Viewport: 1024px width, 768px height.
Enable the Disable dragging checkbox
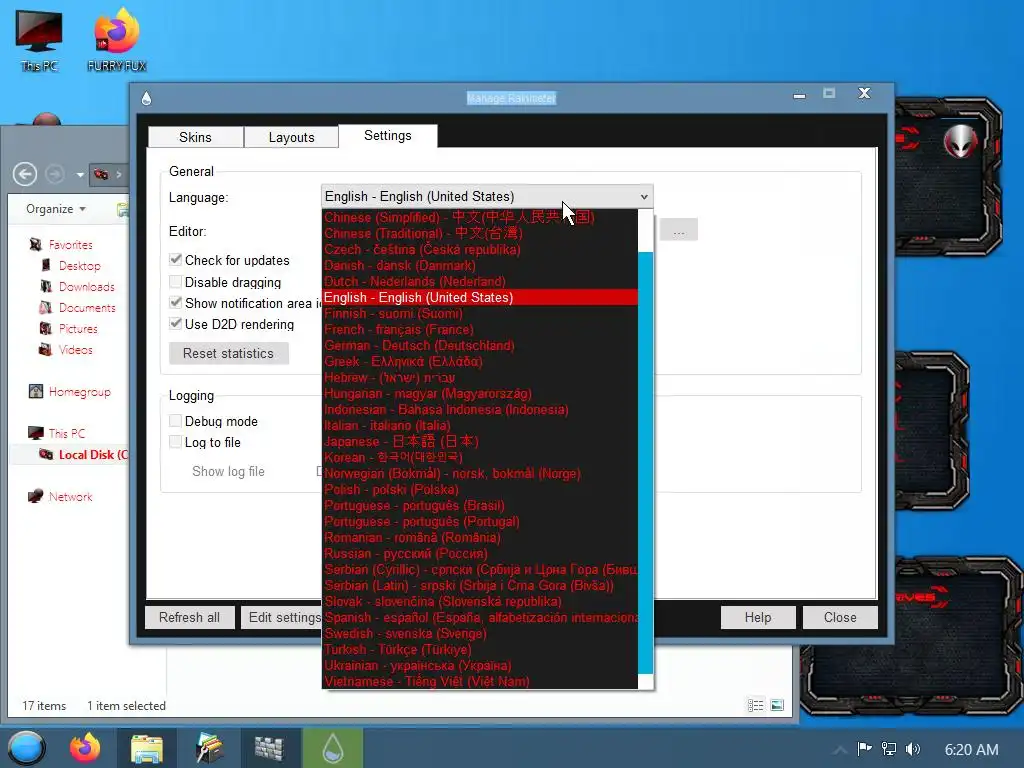[175, 281]
